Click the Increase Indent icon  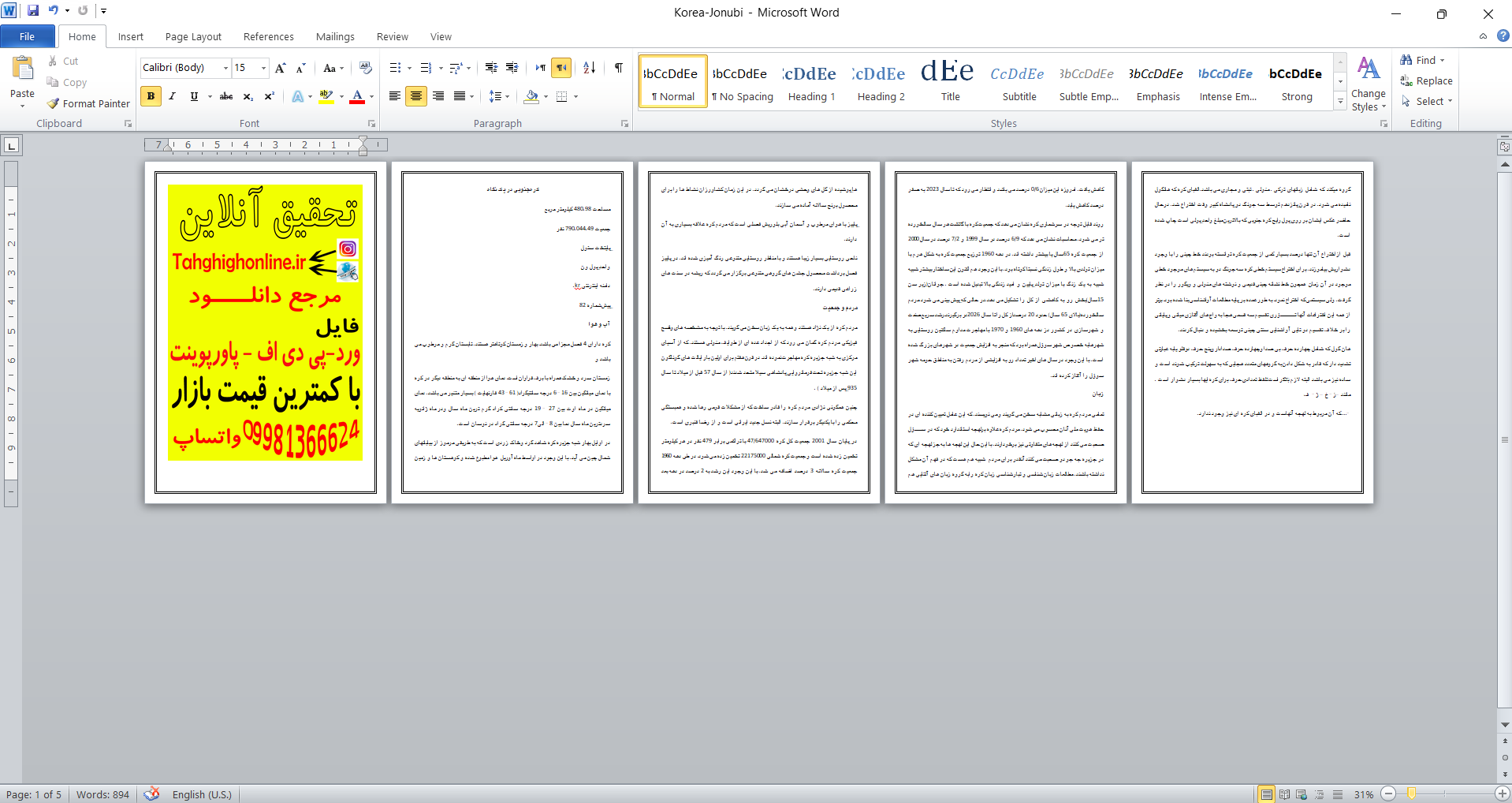click(x=512, y=68)
